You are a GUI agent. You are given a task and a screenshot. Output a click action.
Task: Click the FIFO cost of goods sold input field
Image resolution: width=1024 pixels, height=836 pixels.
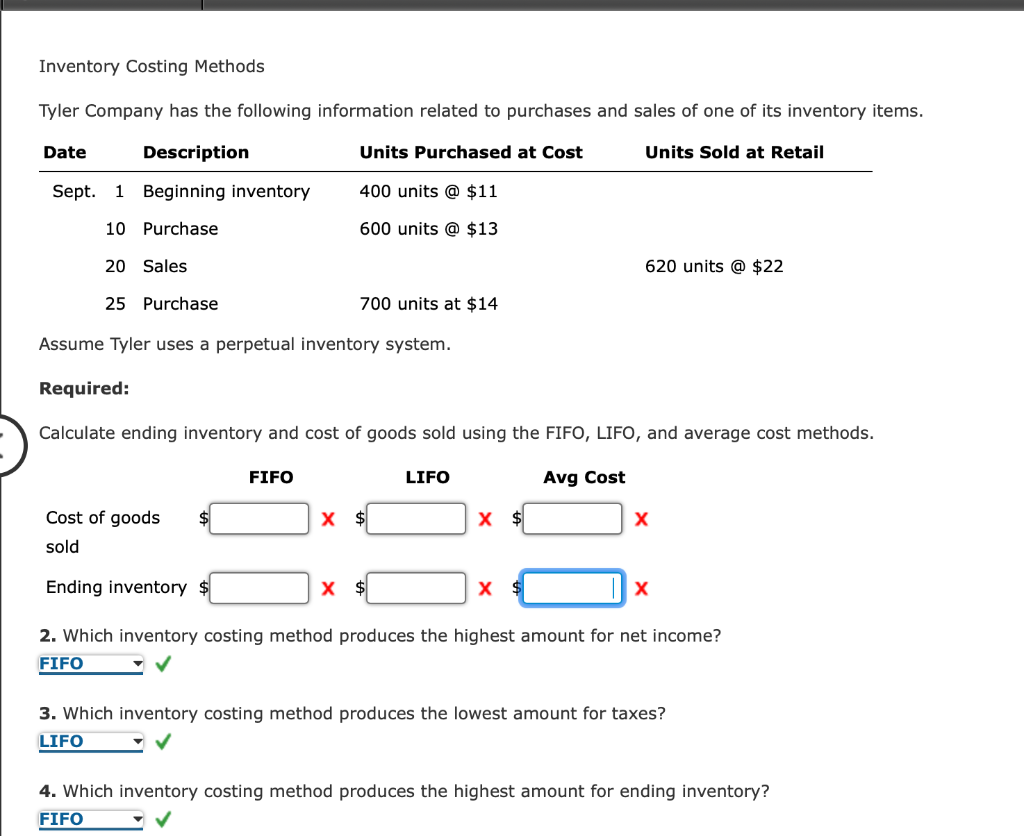click(258, 518)
